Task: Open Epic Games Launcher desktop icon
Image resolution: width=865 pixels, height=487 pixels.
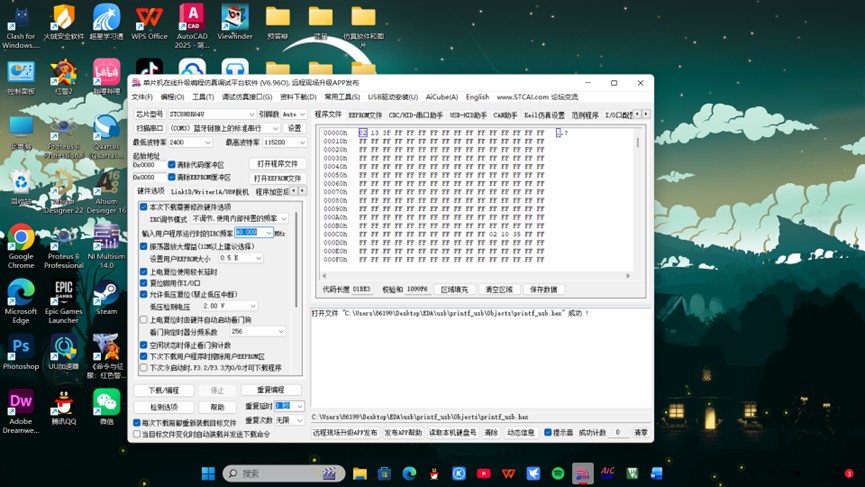Action: pyautogui.click(x=63, y=302)
